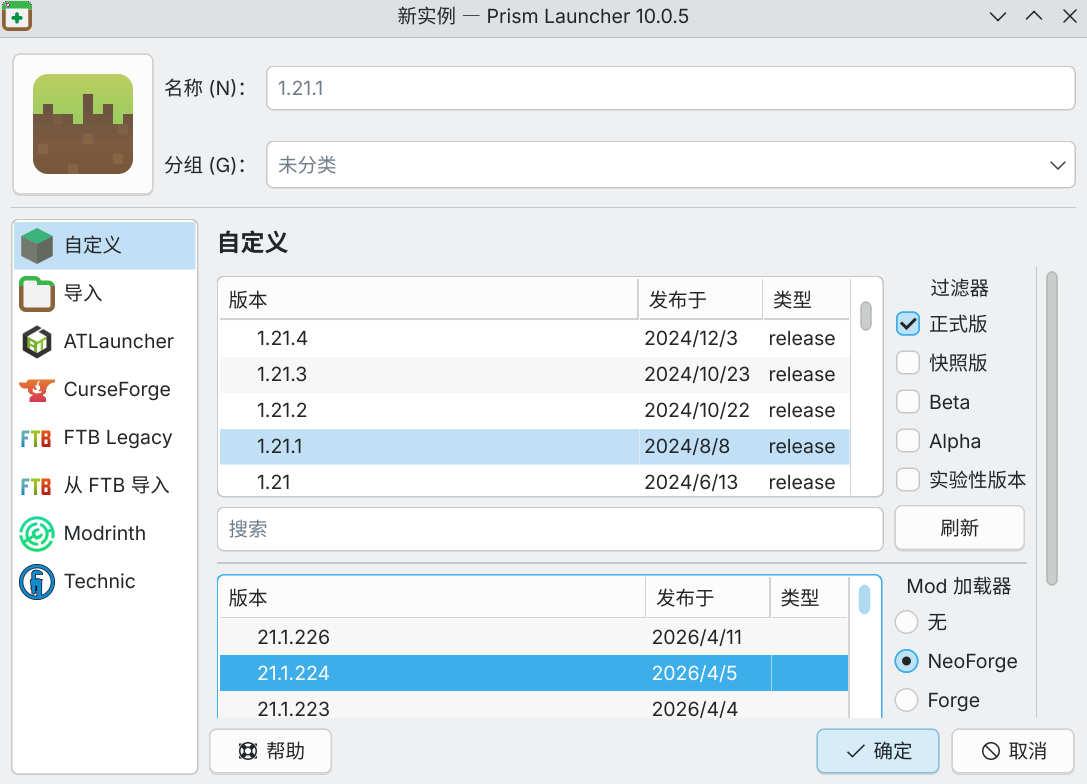Click the Modrinth green logo icon
The width and height of the screenshot is (1087, 784).
click(37, 534)
